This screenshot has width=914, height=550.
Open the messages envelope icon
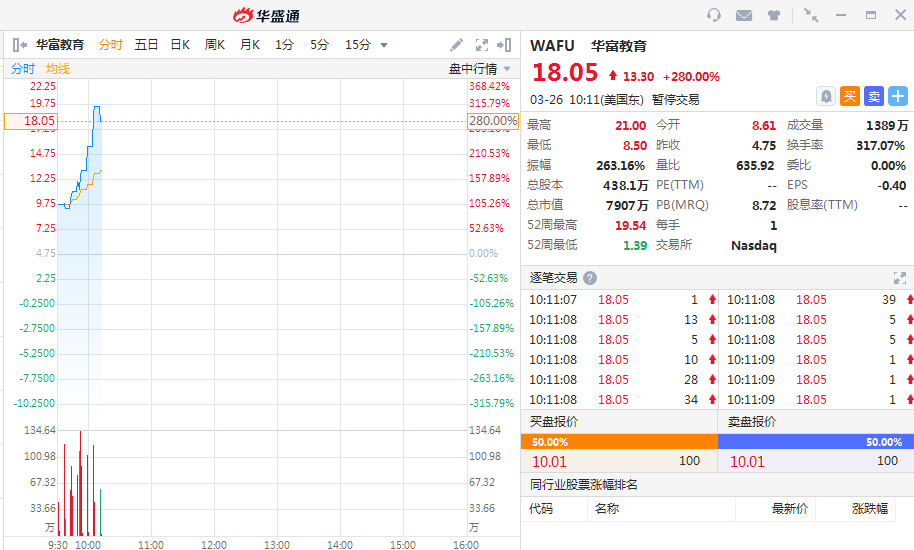(x=744, y=15)
